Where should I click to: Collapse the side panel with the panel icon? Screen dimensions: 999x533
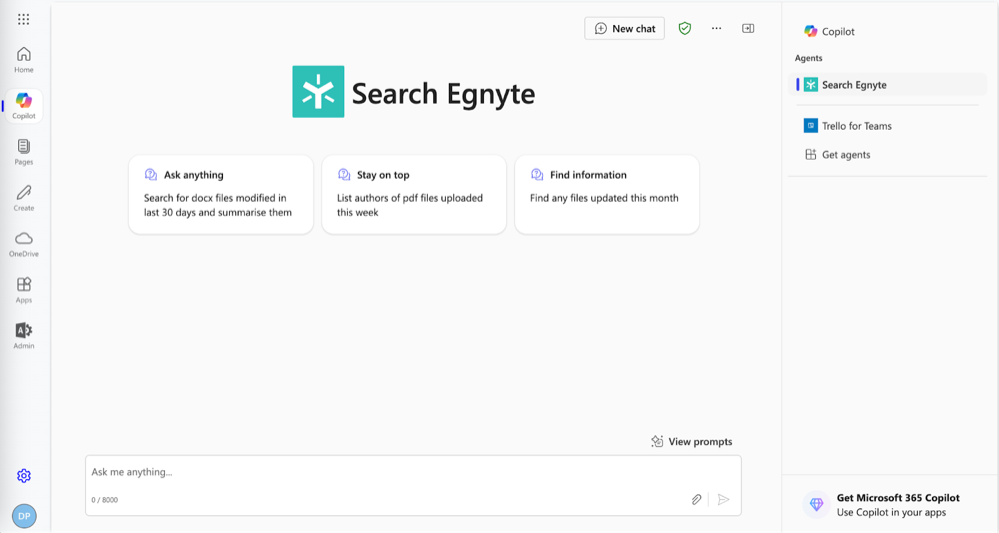(748, 29)
